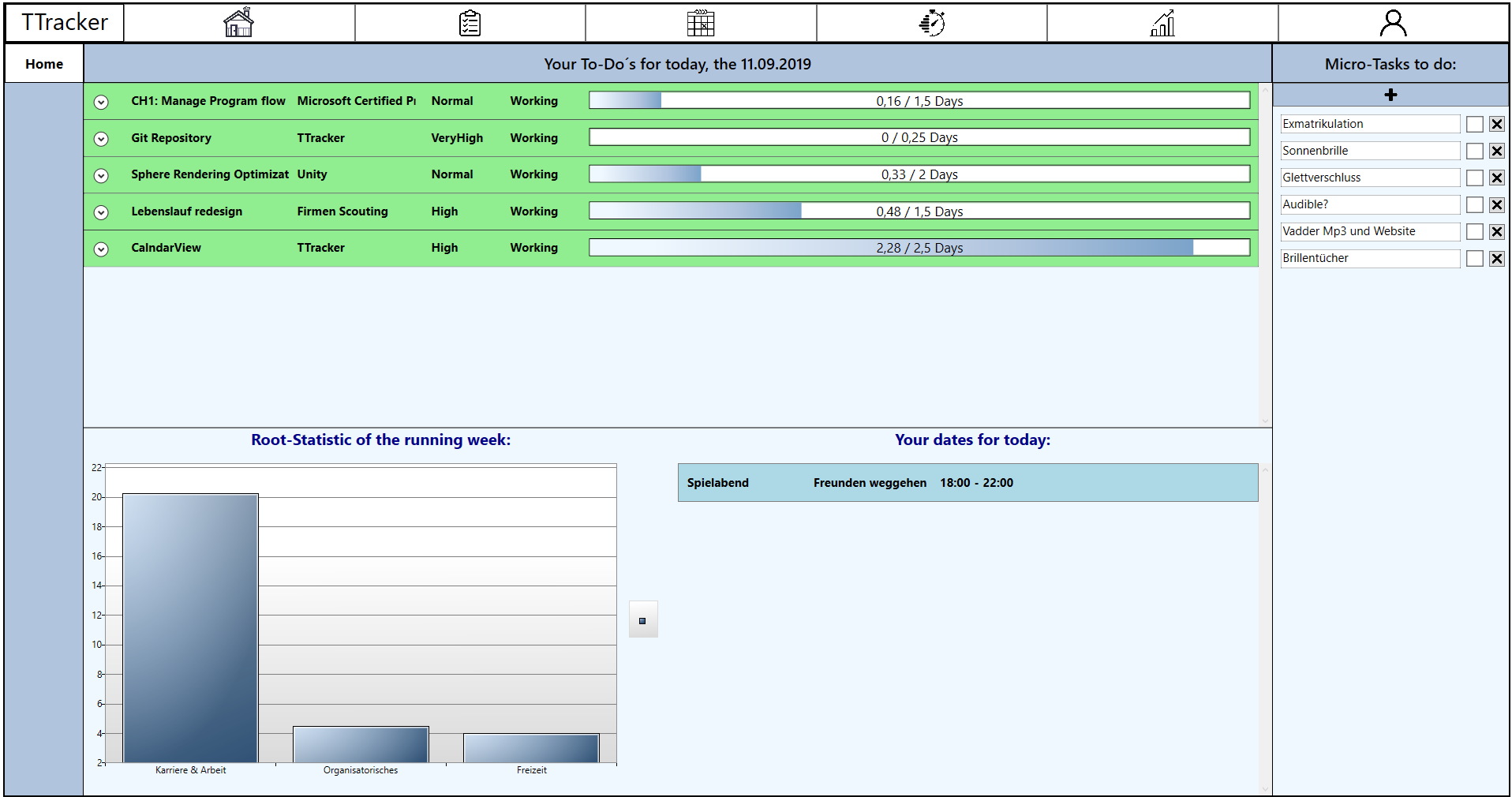Click the small legend button beside the chart
The image size is (1512, 797).
click(642, 620)
